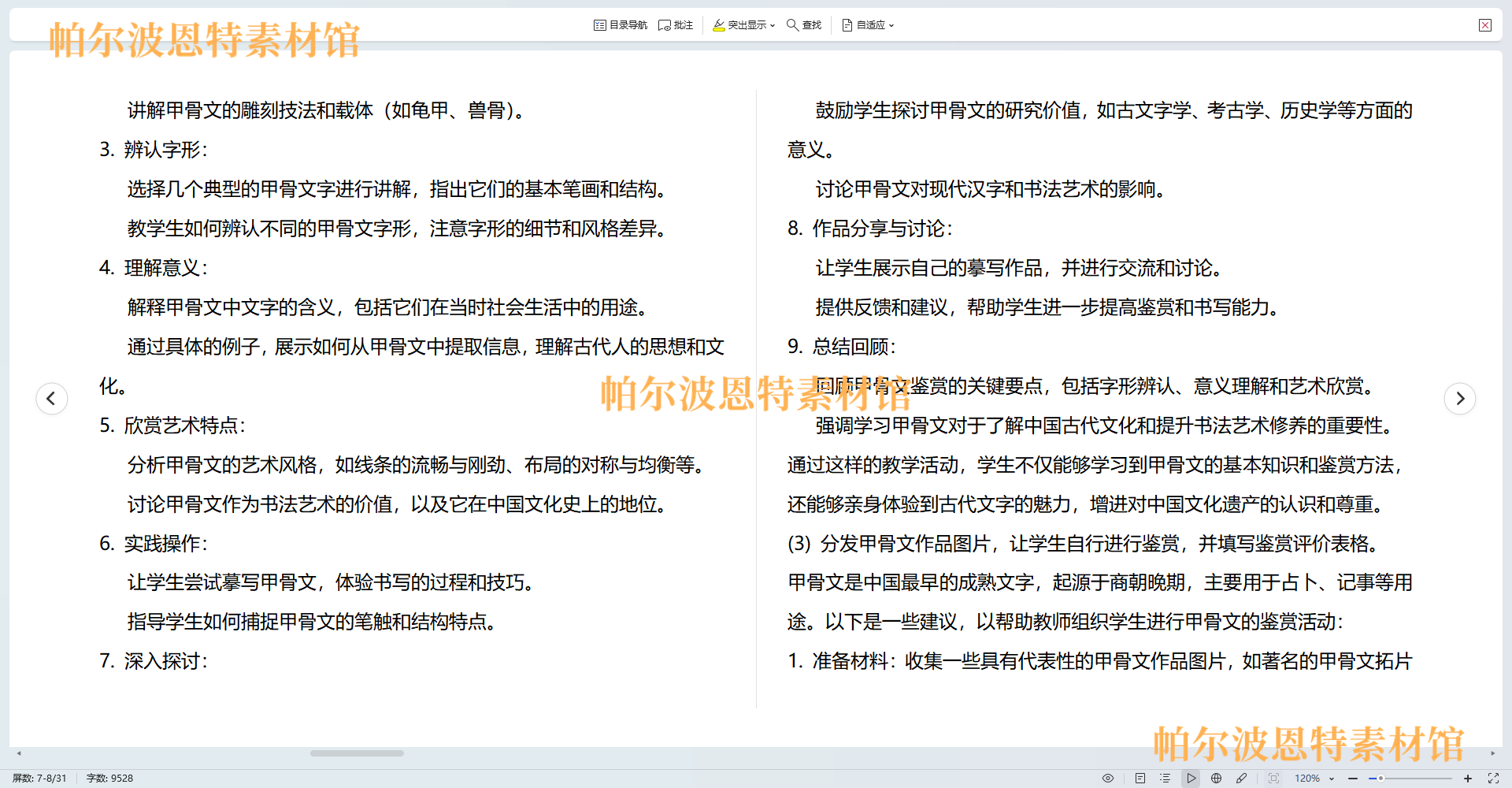Viewport: 1512px width, 788px height.
Task: Click the fit page frame icon
Action: pos(1273,778)
